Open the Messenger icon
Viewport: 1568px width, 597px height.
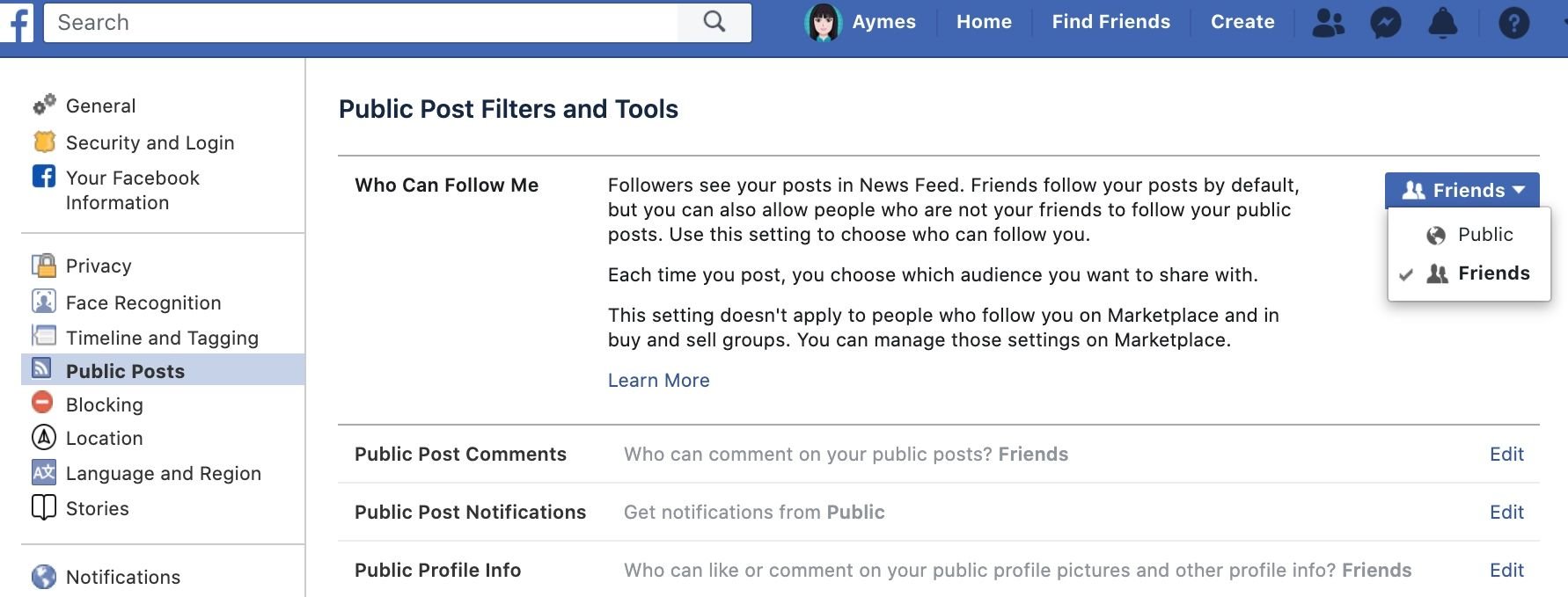pyautogui.click(x=1385, y=23)
